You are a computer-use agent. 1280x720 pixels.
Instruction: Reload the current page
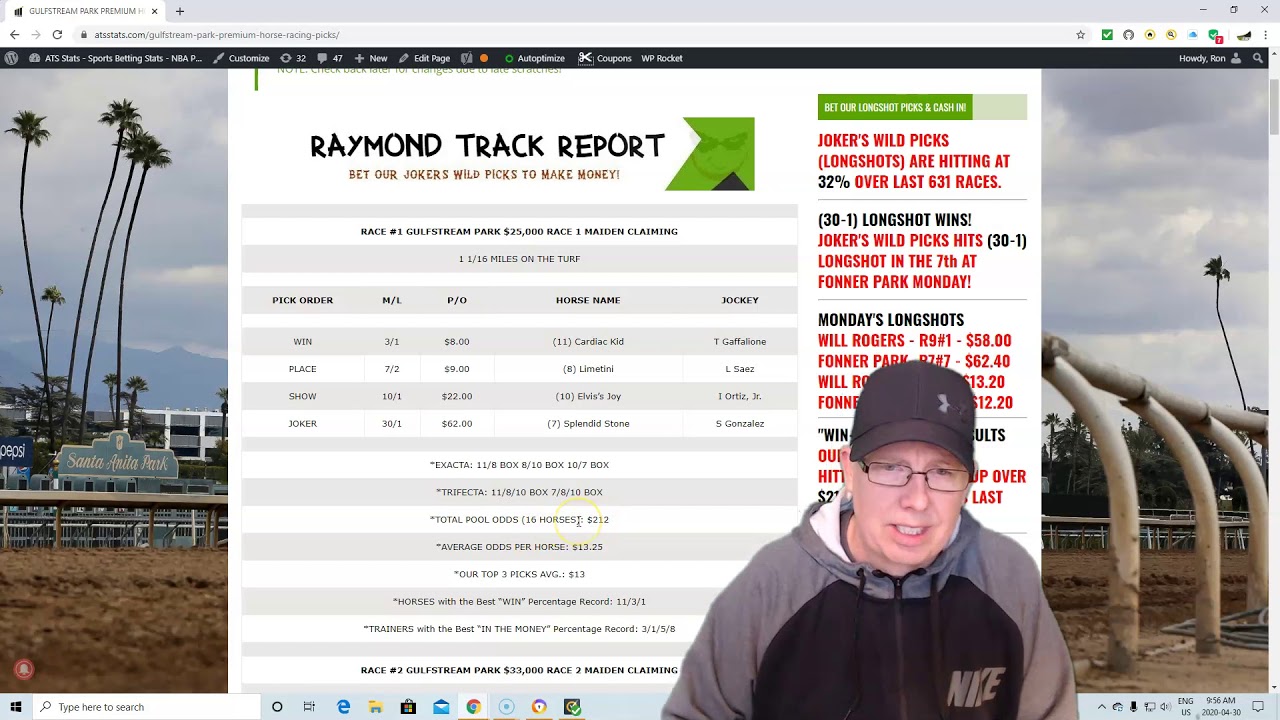57,34
